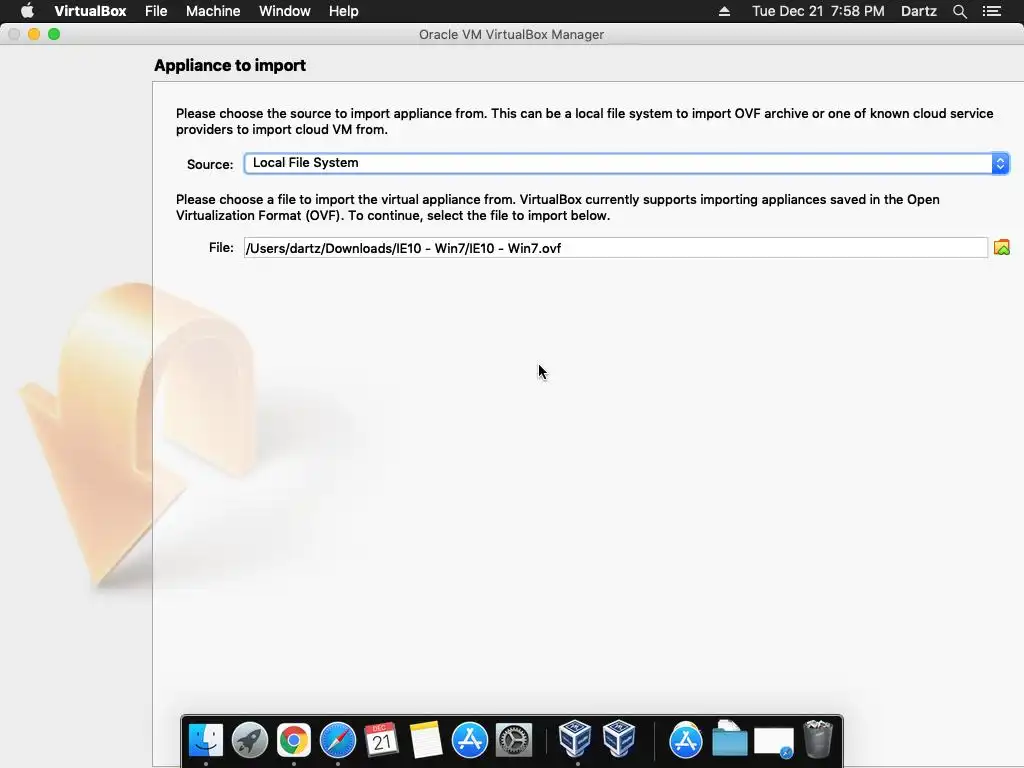Open the File menu

[156, 11]
